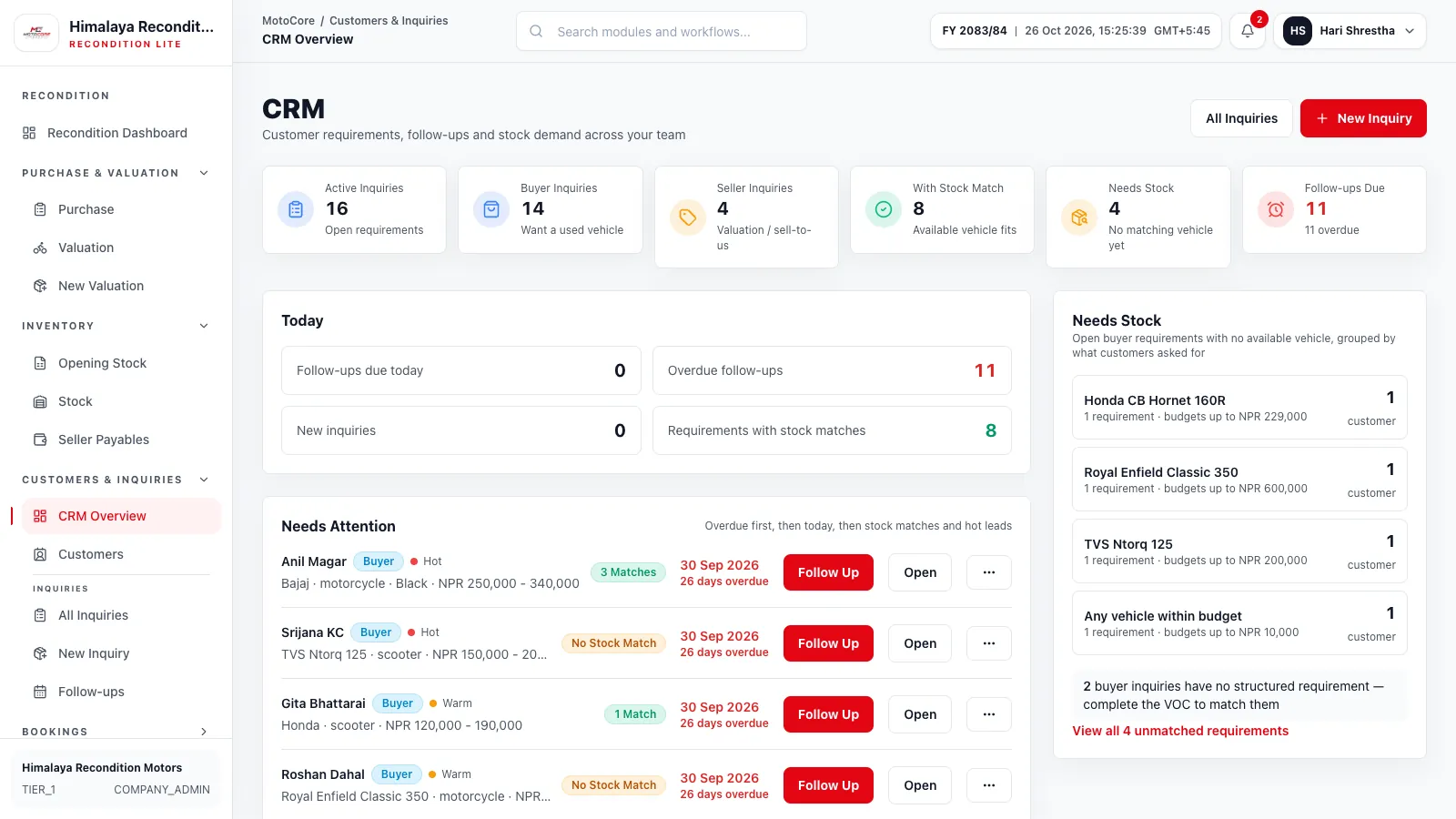Focus the Search modules and workflows field
The height and width of the screenshot is (819, 1456).
(662, 31)
